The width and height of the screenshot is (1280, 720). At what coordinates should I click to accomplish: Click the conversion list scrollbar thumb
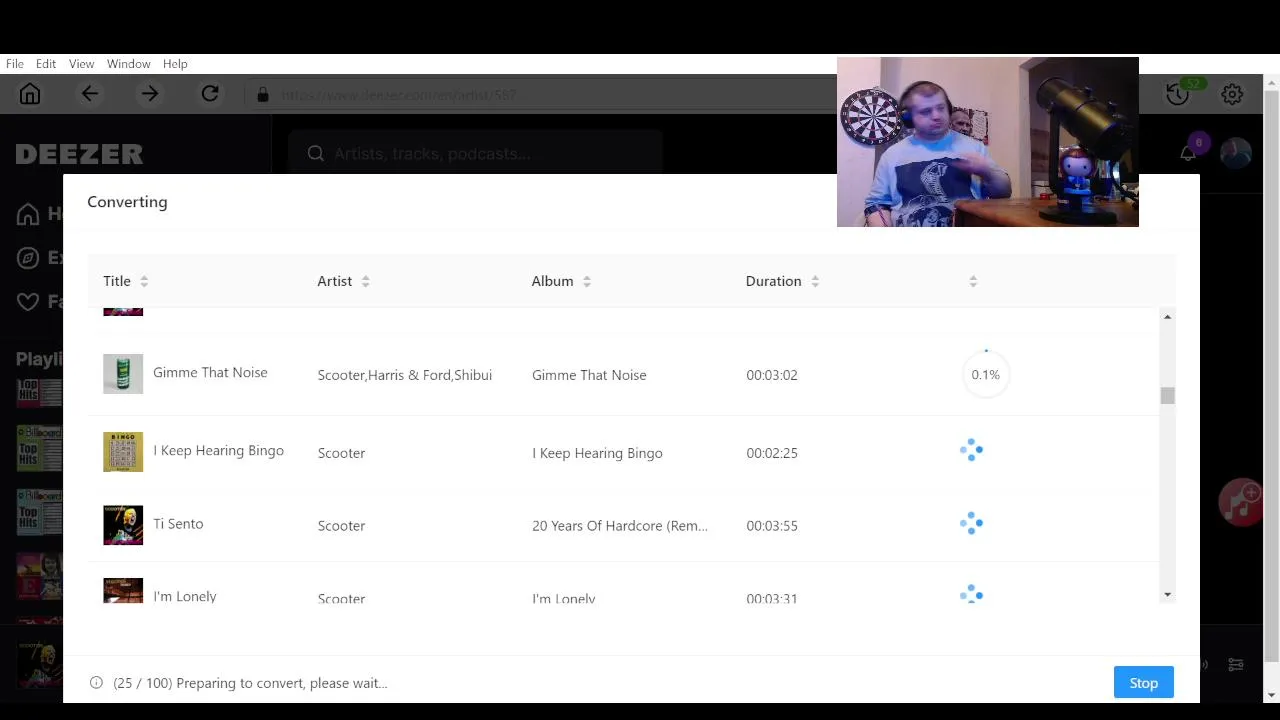[1167, 396]
